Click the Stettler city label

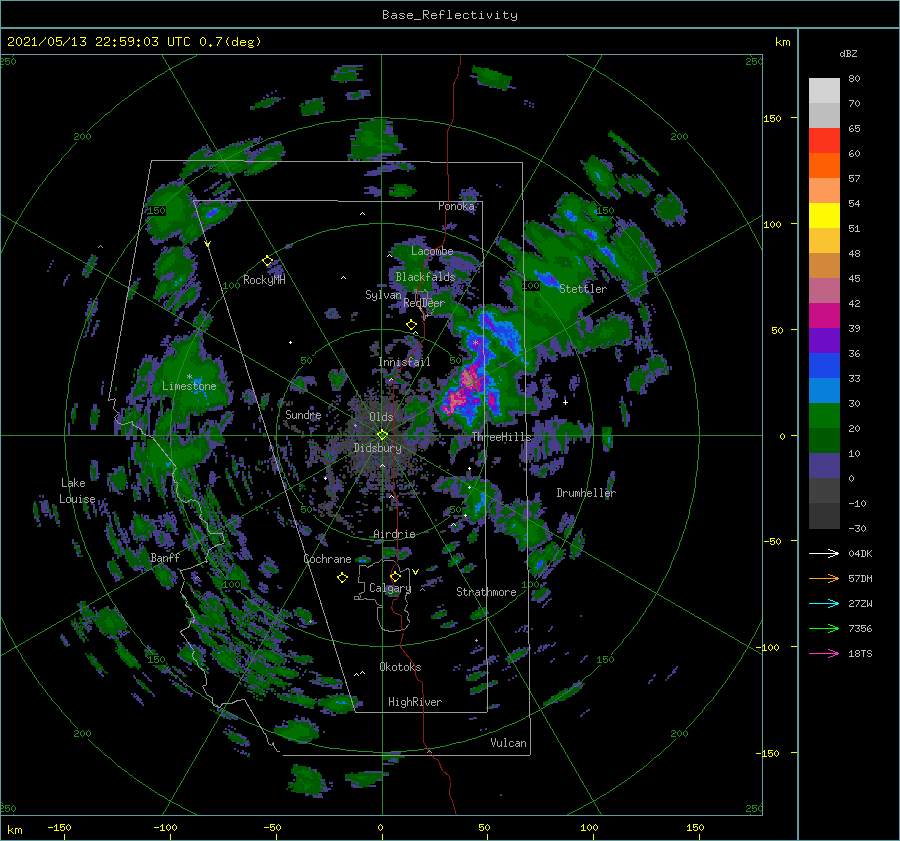[x=583, y=289]
